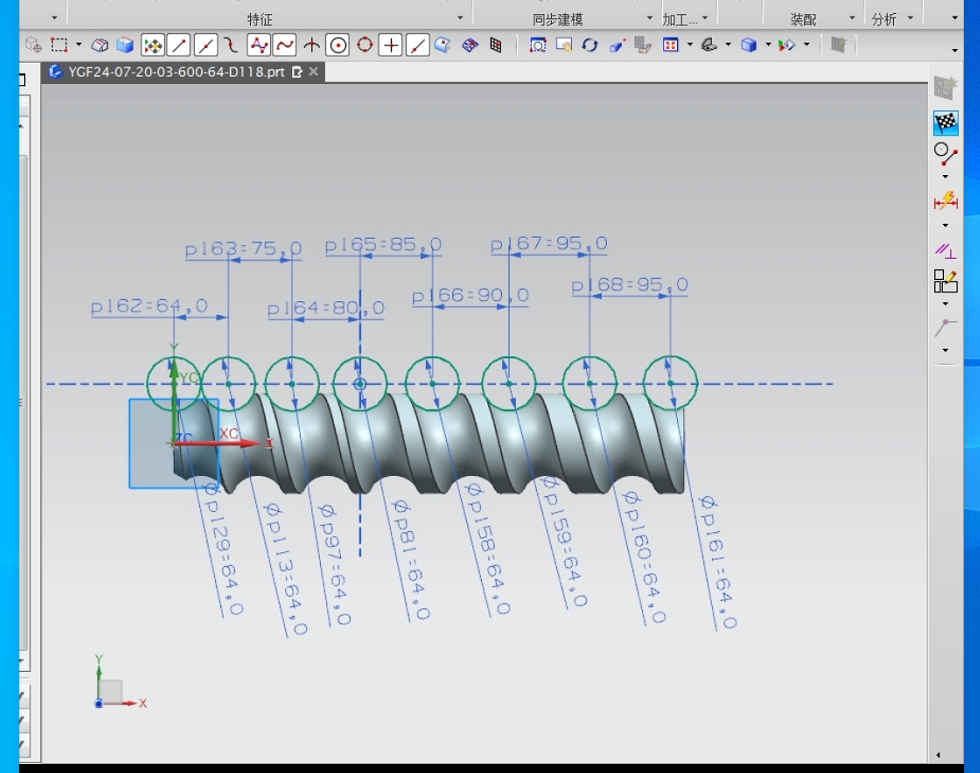Toggle the quadrant point snap option
Screen dimensions: 980x773
point(365,45)
